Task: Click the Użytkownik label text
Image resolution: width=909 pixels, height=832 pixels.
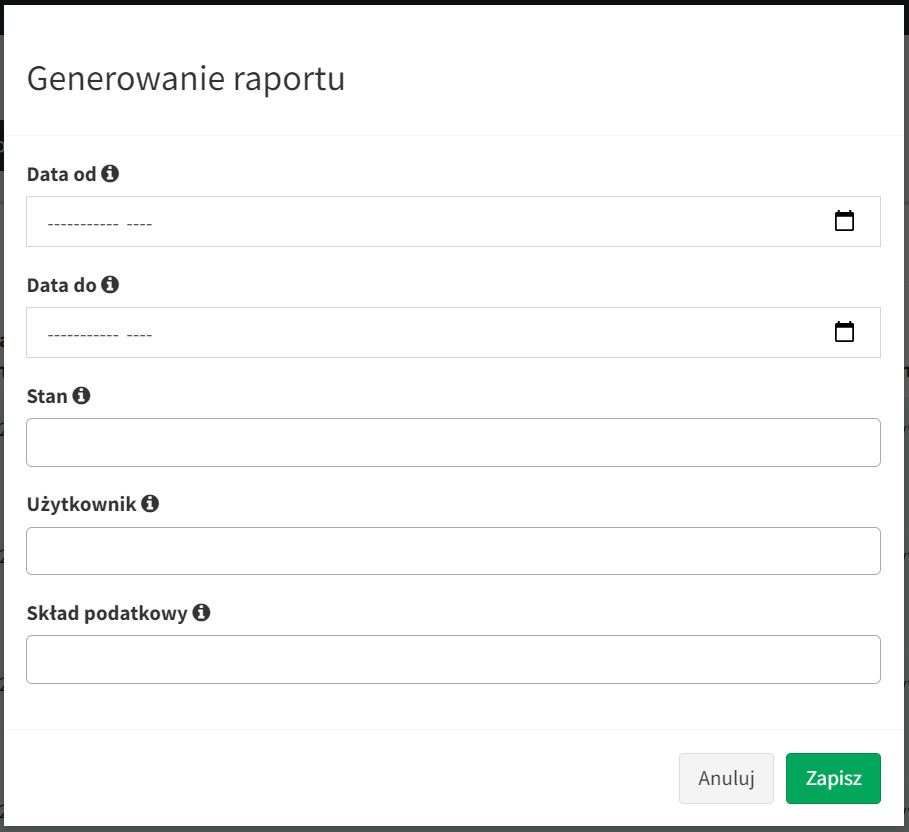Action: point(81,504)
